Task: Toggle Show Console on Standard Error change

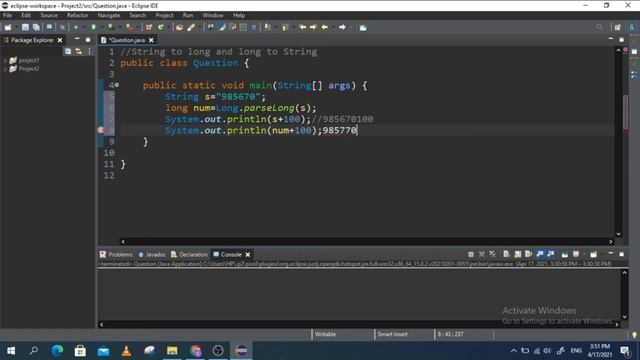Action: click(x=551, y=254)
